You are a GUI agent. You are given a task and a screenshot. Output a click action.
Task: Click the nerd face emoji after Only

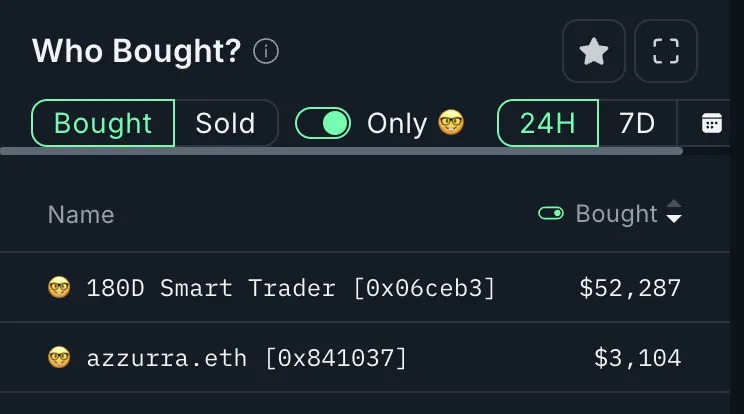coord(451,123)
